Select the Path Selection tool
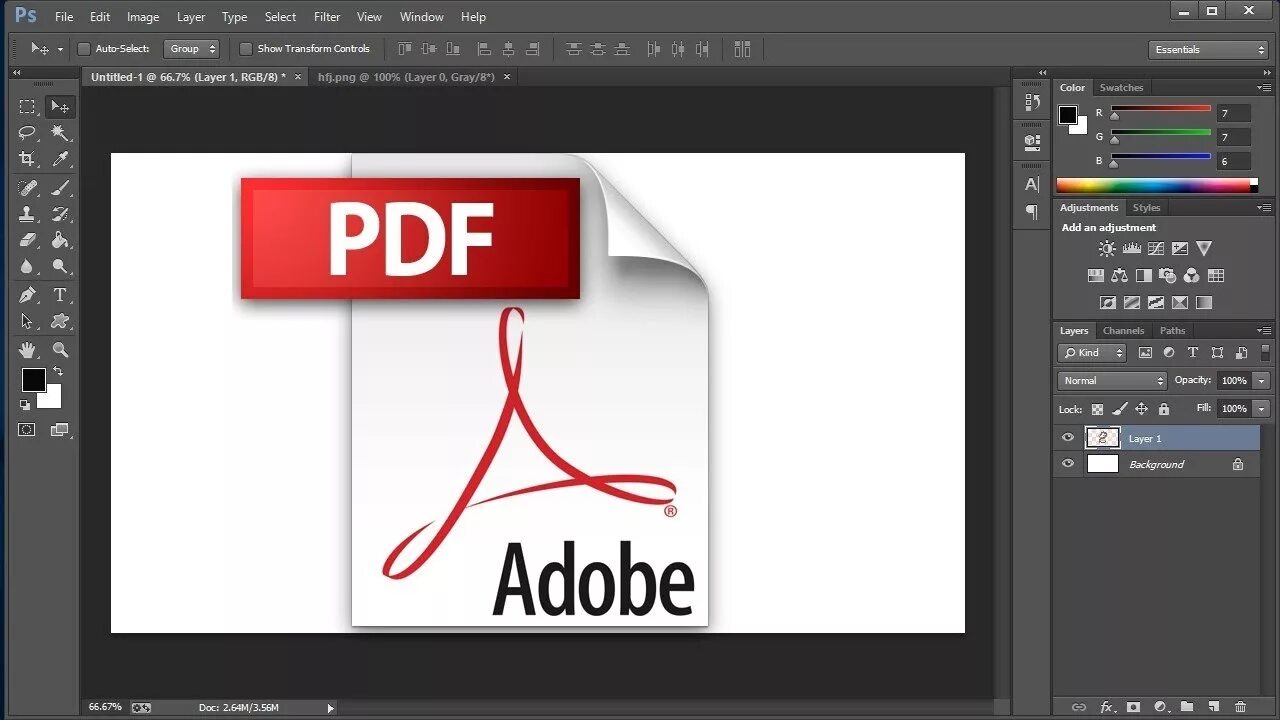Viewport: 1280px width, 720px height. coord(27,322)
